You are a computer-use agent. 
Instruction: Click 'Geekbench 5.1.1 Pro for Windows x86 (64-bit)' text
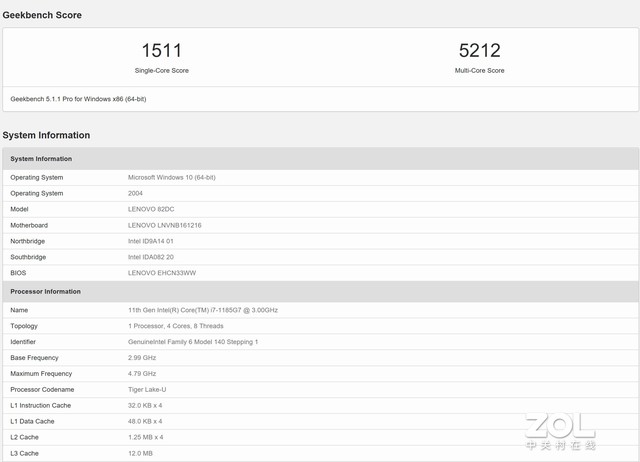[x=78, y=99]
